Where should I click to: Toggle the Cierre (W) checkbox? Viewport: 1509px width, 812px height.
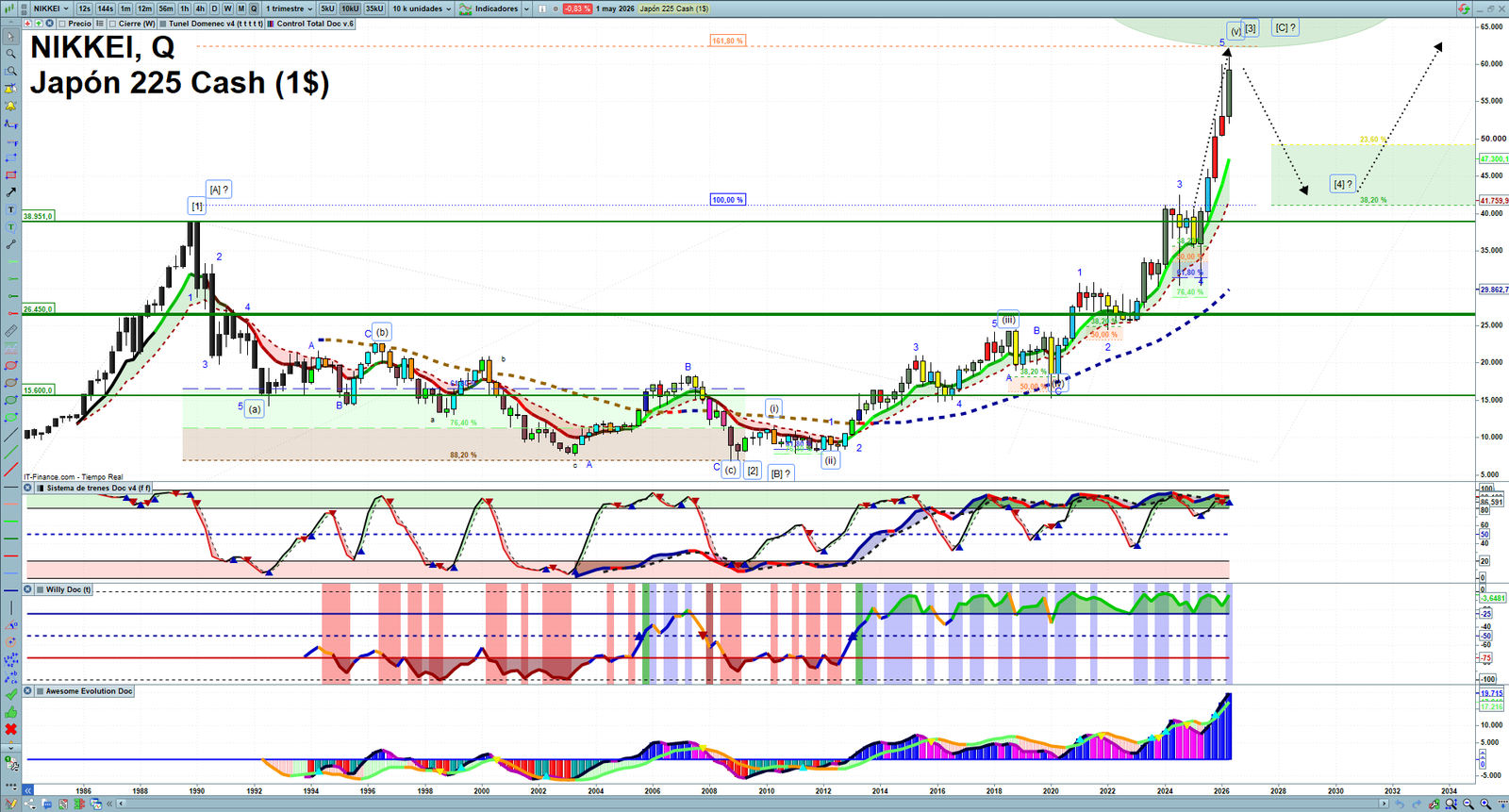tap(112, 24)
